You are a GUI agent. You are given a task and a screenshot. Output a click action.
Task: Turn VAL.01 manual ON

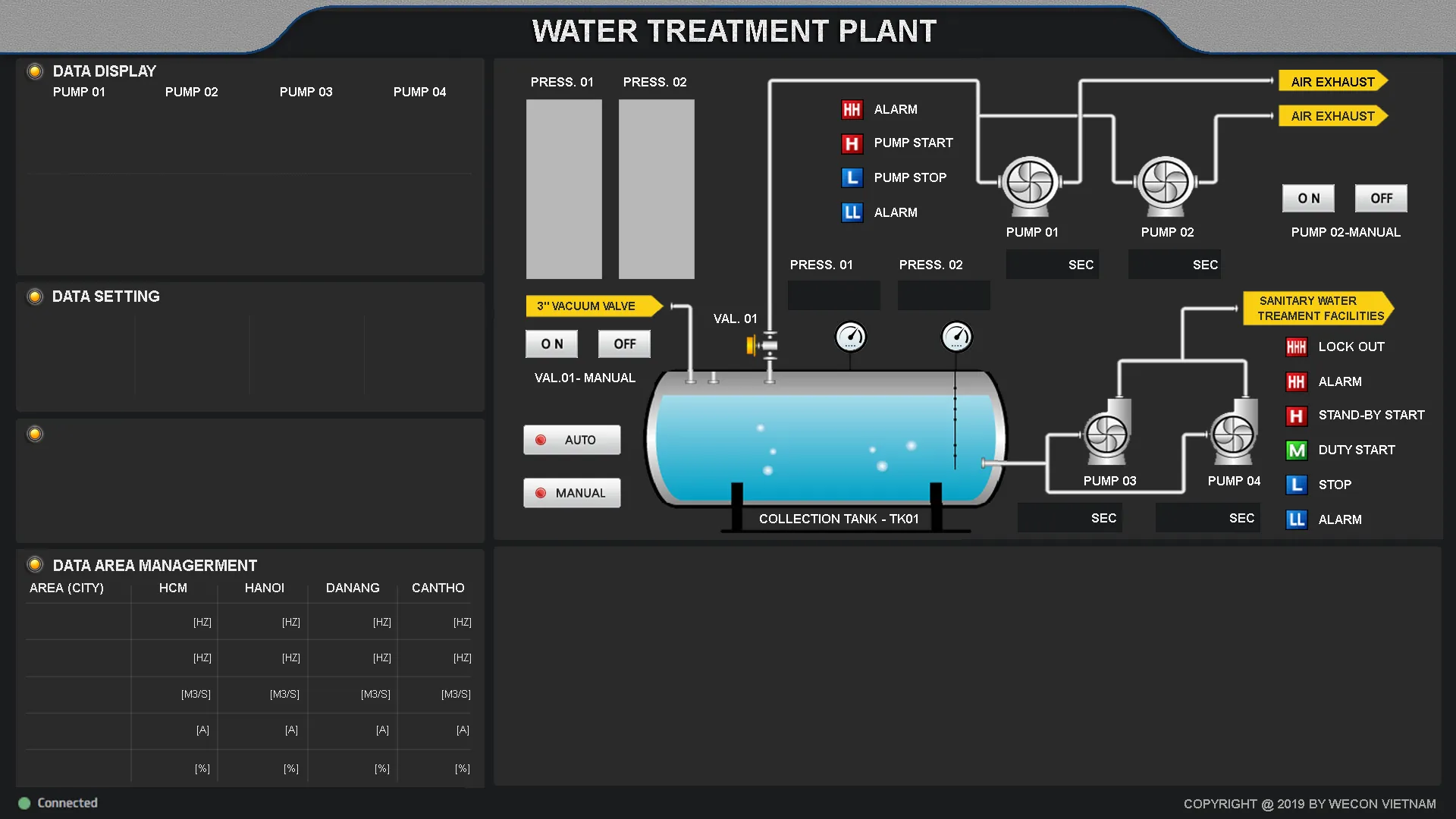click(551, 344)
